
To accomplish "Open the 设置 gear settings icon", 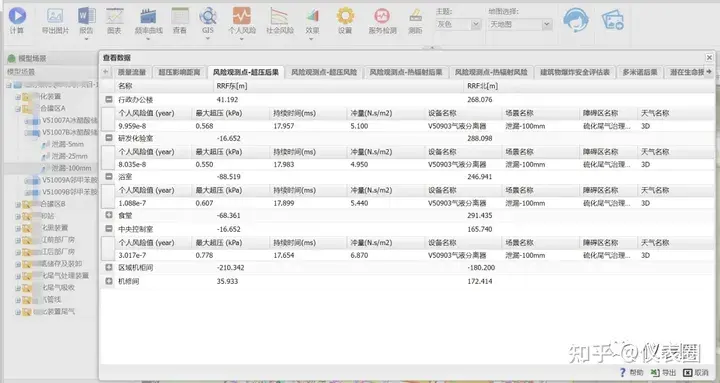I will click(x=345, y=16).
